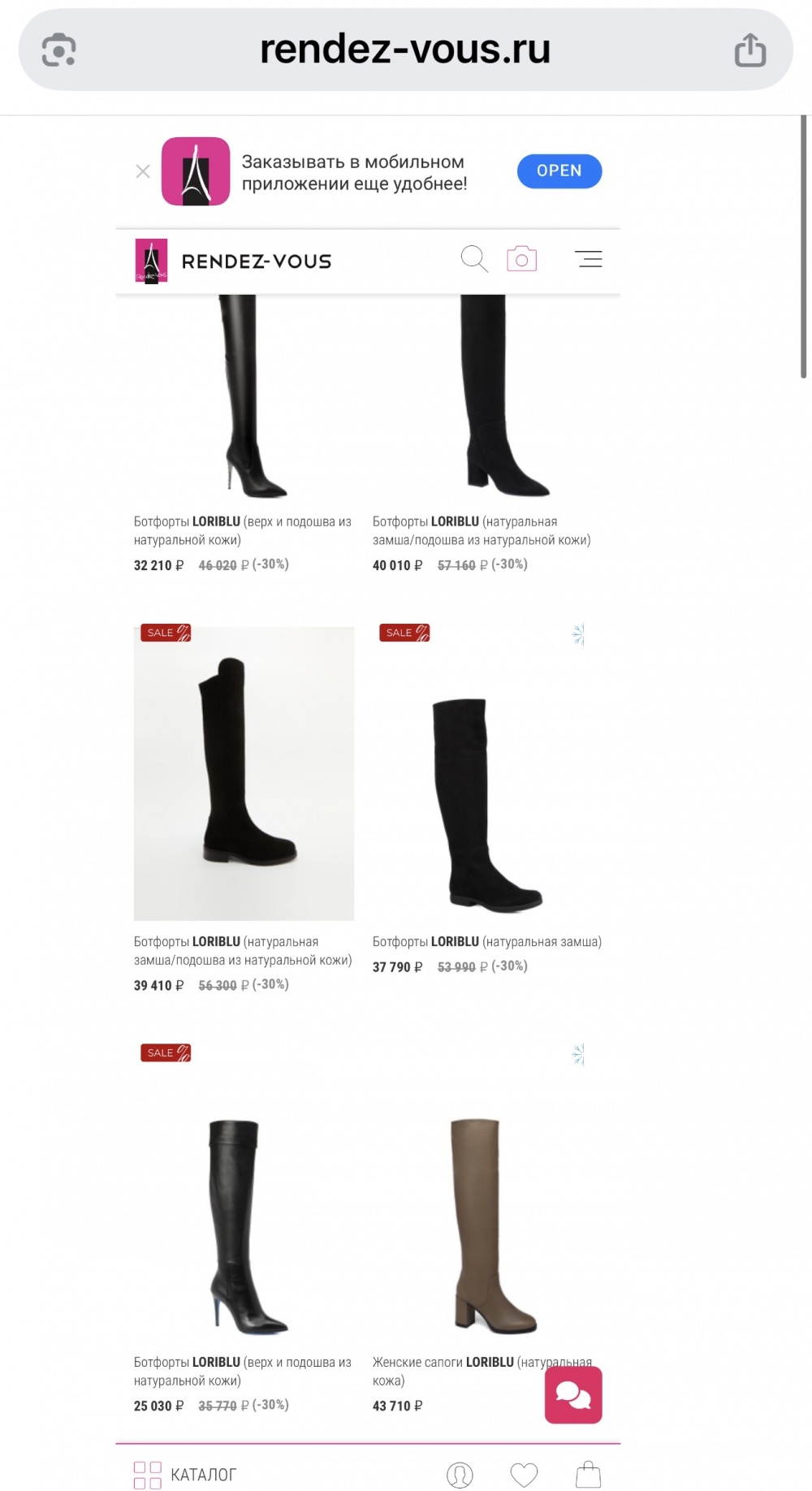Open the boots link priced 32 210 ₽

[243, 530]
